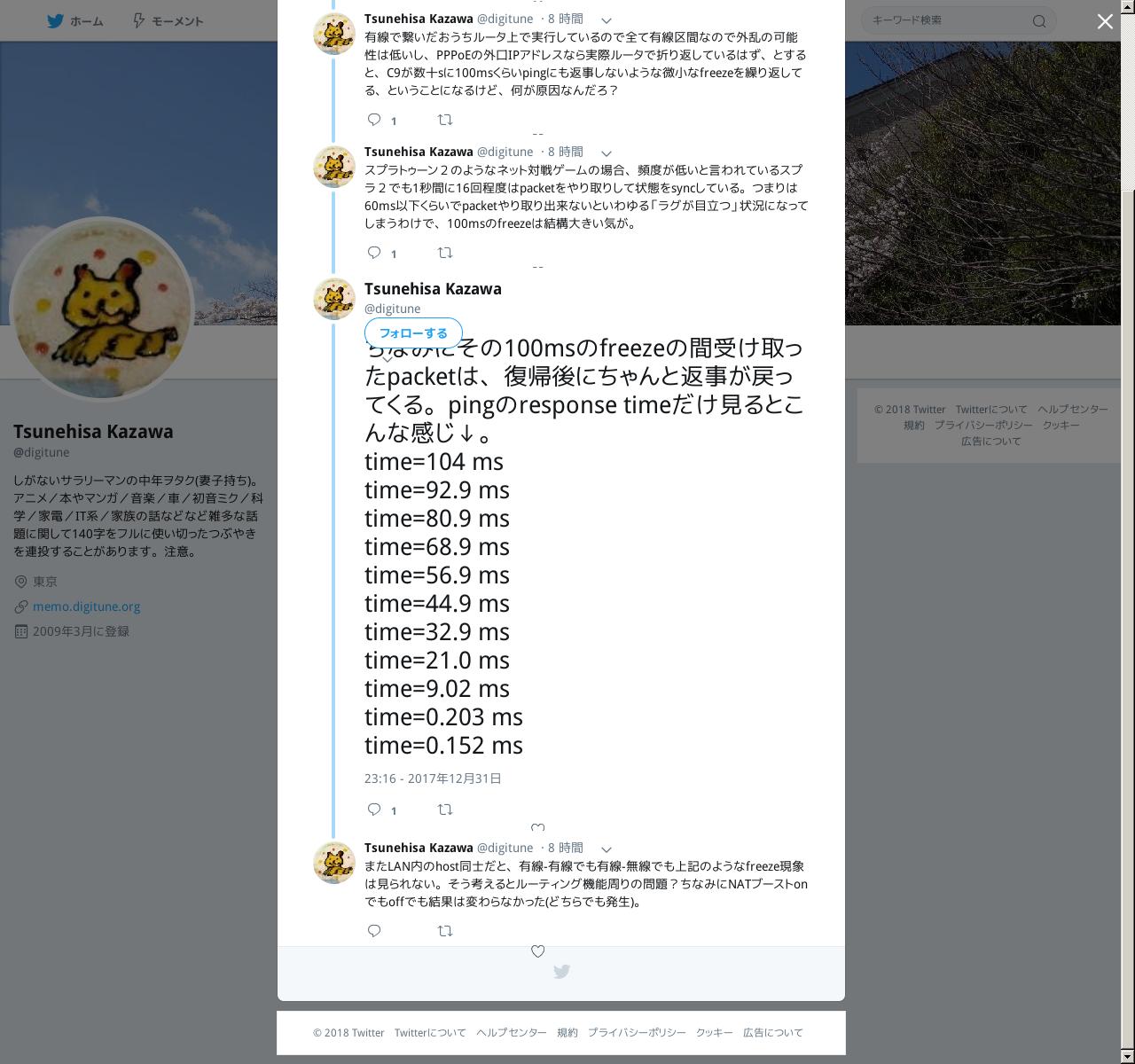Open the memo.digitune.org link
This screenshot has height=1064, width=1135.
click(86, 606)
